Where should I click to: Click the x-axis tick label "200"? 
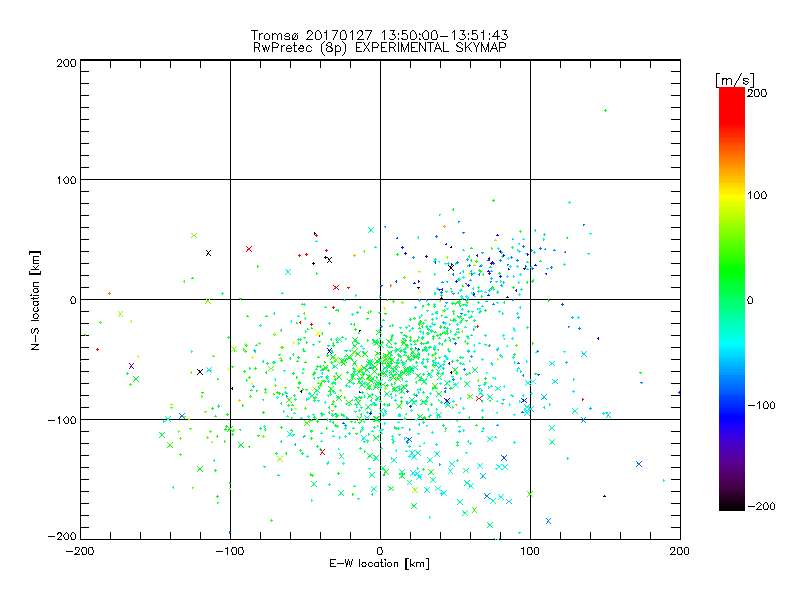(680, 551)
